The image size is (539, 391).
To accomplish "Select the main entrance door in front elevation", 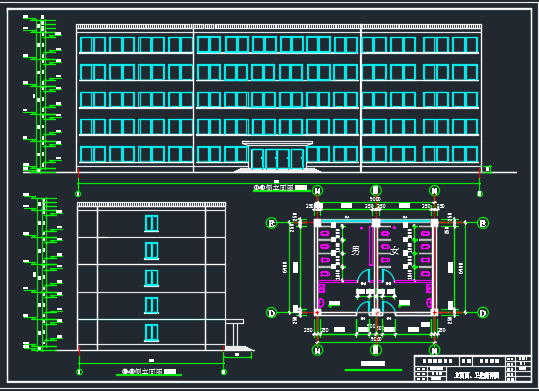I will (277, 159).
